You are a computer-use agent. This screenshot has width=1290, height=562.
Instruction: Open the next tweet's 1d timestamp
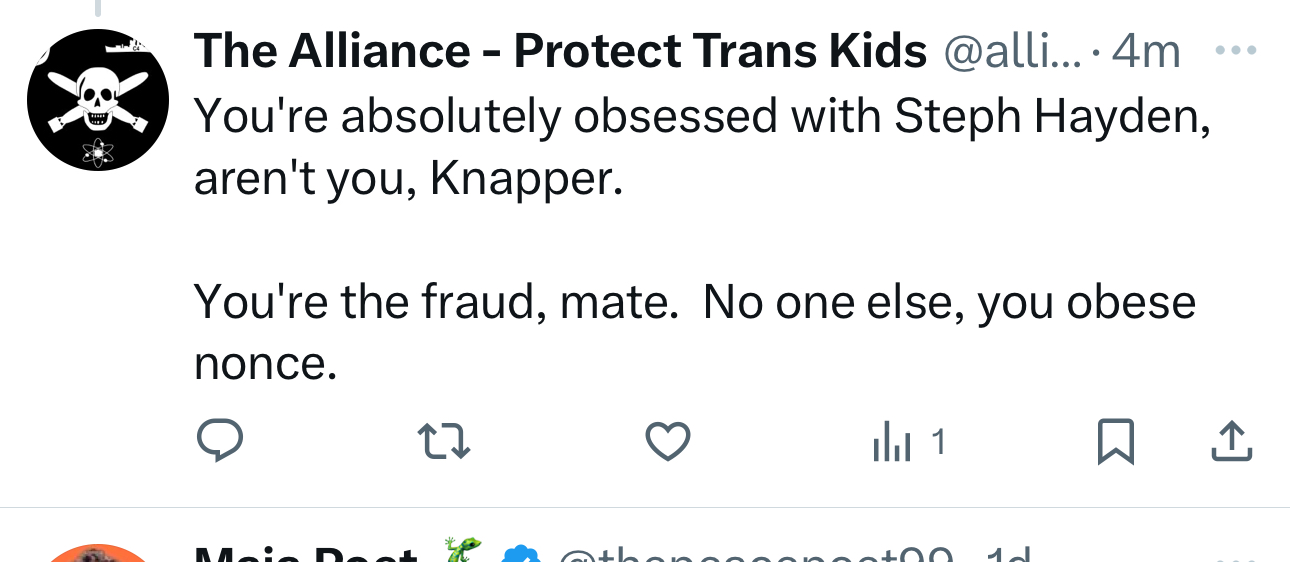[x=1008, y=555]
